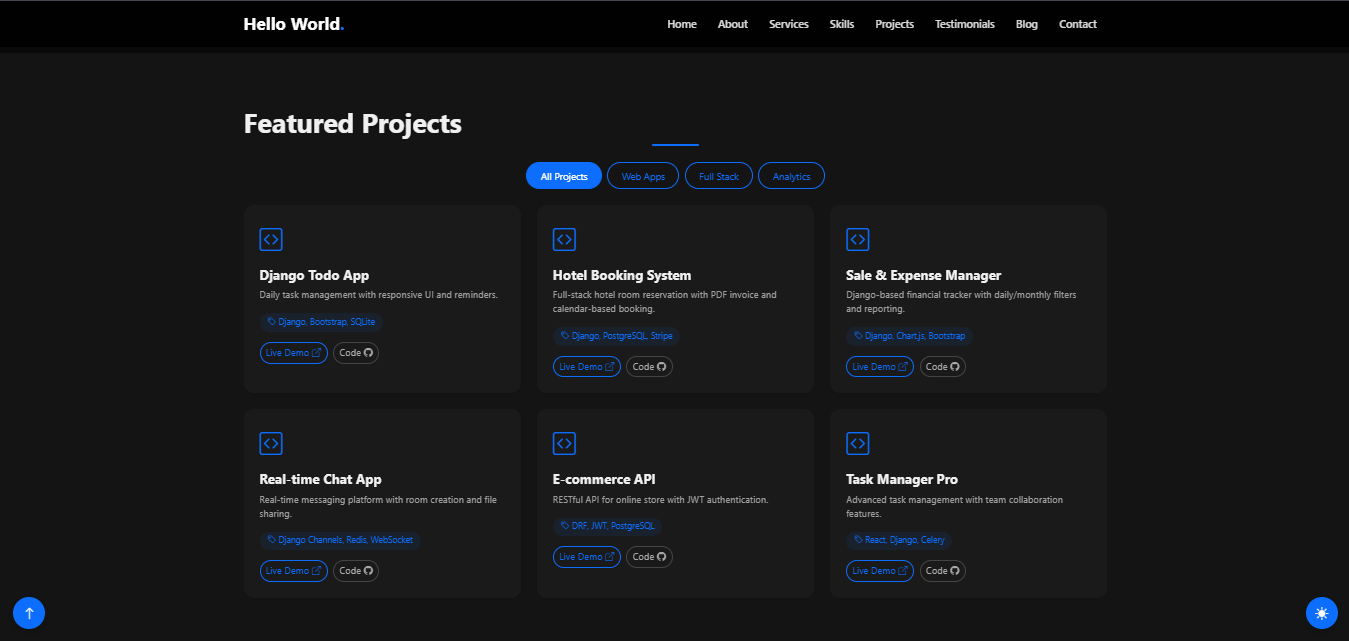1349x641 pixels.
Task: Open the Services nav link
Action: tap(789, 24)
